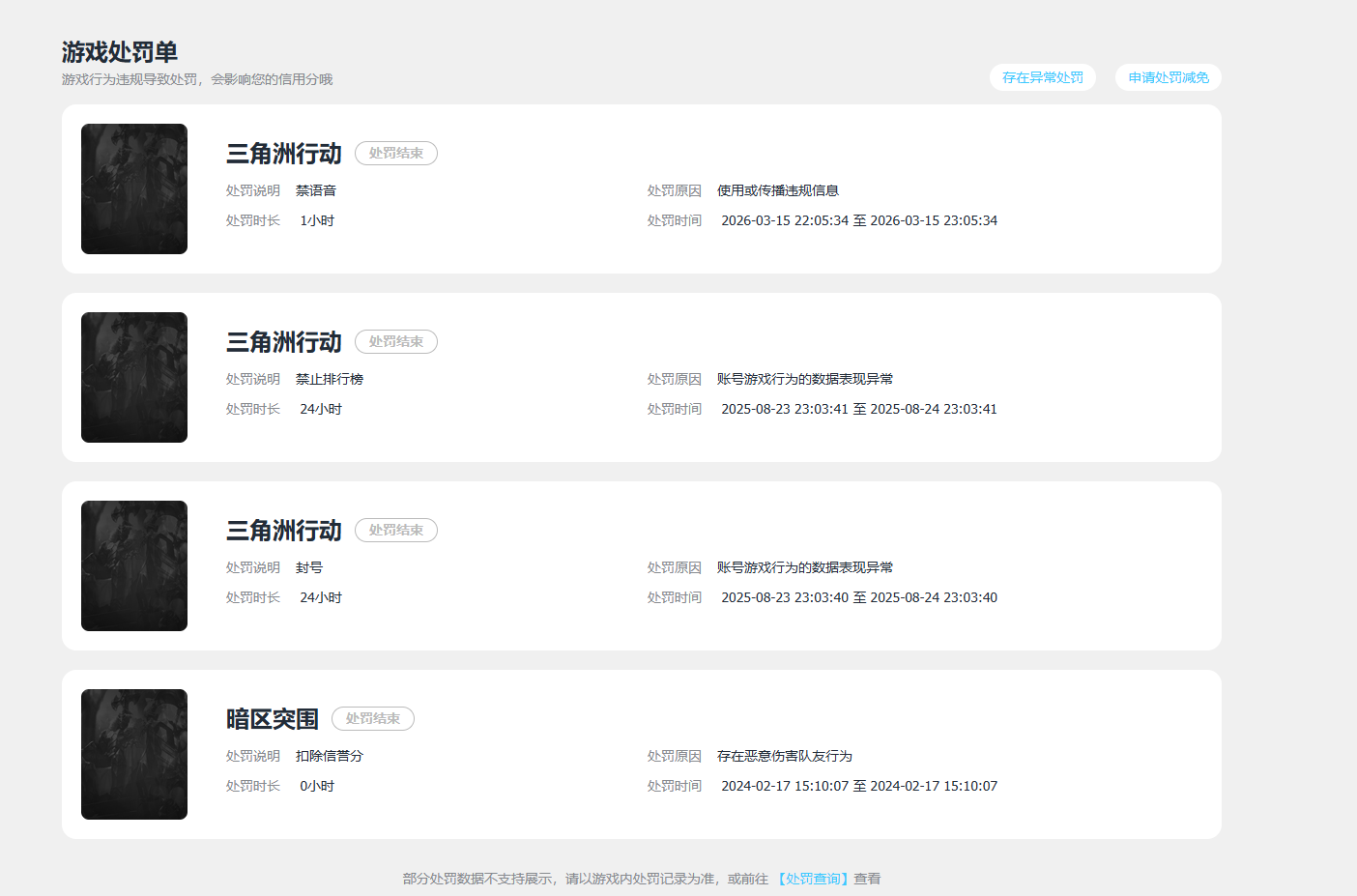Select the reason 使用或传播违规信息
Viewport: 1357px width, 896px height.
pos(778,190)
